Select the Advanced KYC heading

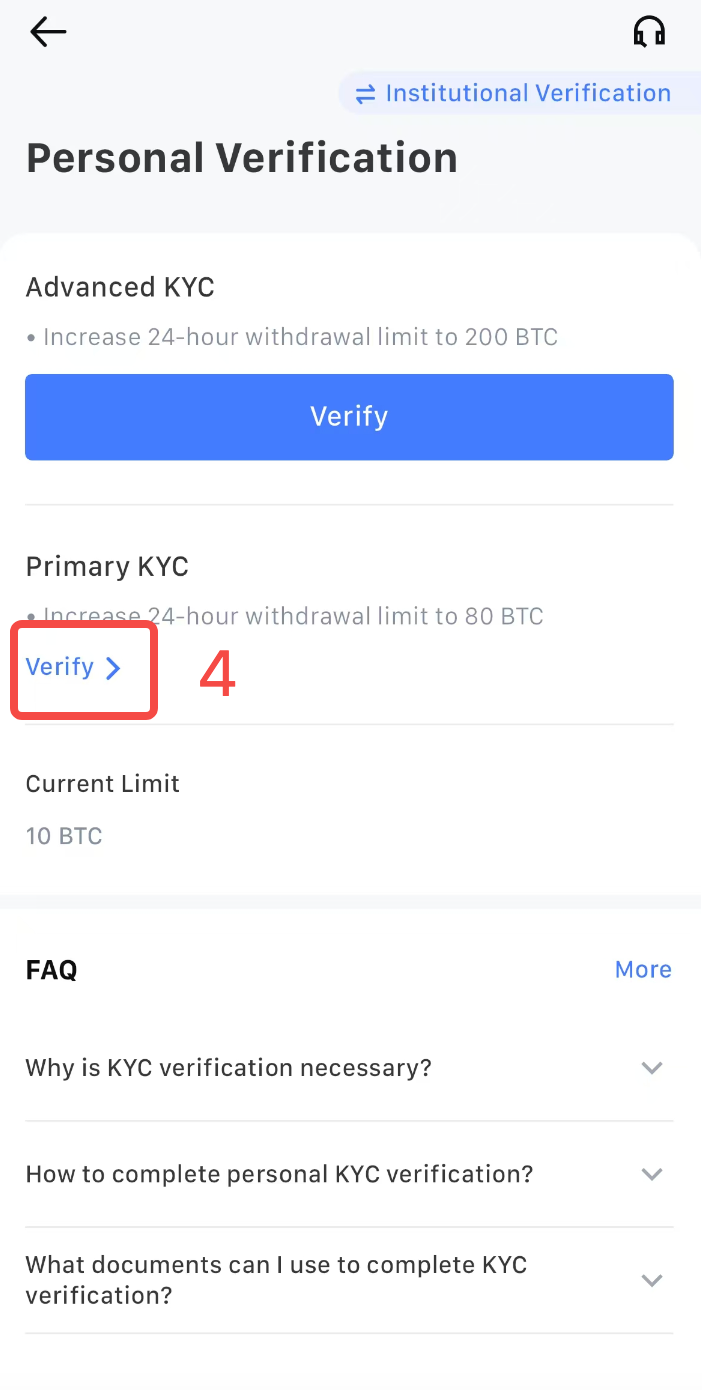120,288
